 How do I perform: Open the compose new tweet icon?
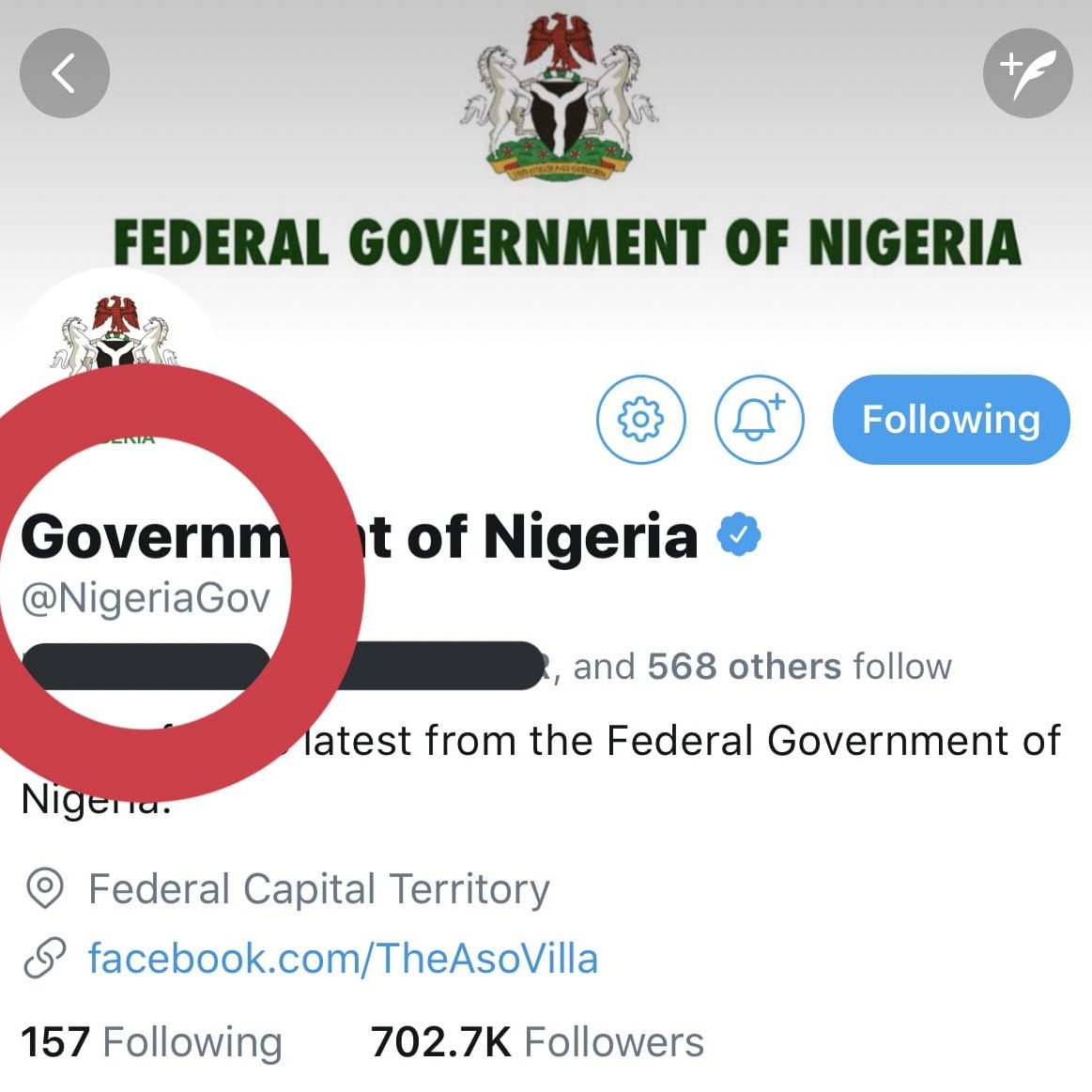pyautogui.click(x=1027, y=73)
